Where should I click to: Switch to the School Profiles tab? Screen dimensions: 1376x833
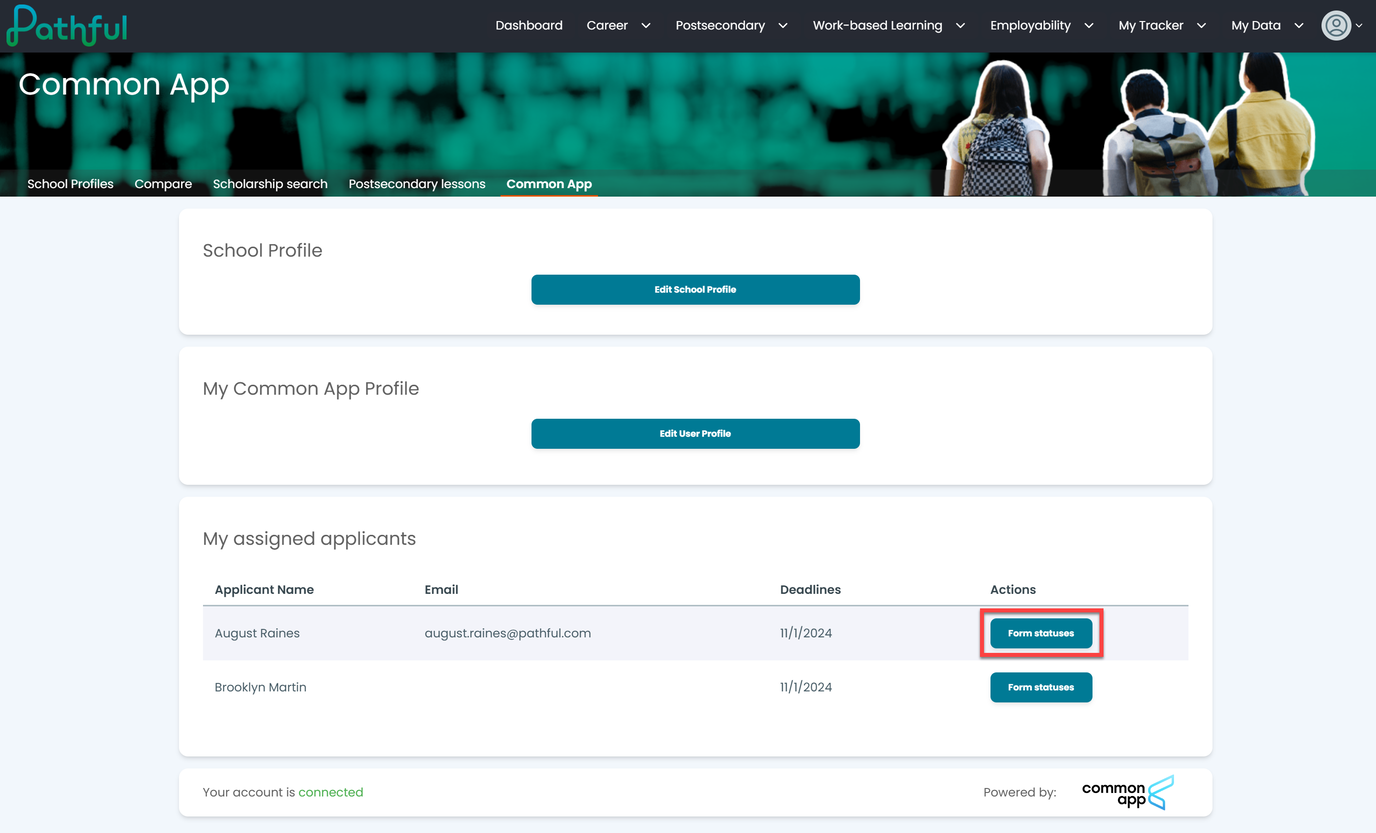pyautogui.click(x=70, y=184)
